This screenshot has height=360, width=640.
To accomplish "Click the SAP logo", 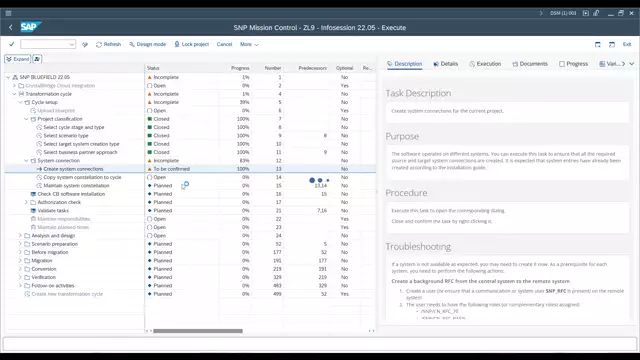I will [x=31, y=27].
